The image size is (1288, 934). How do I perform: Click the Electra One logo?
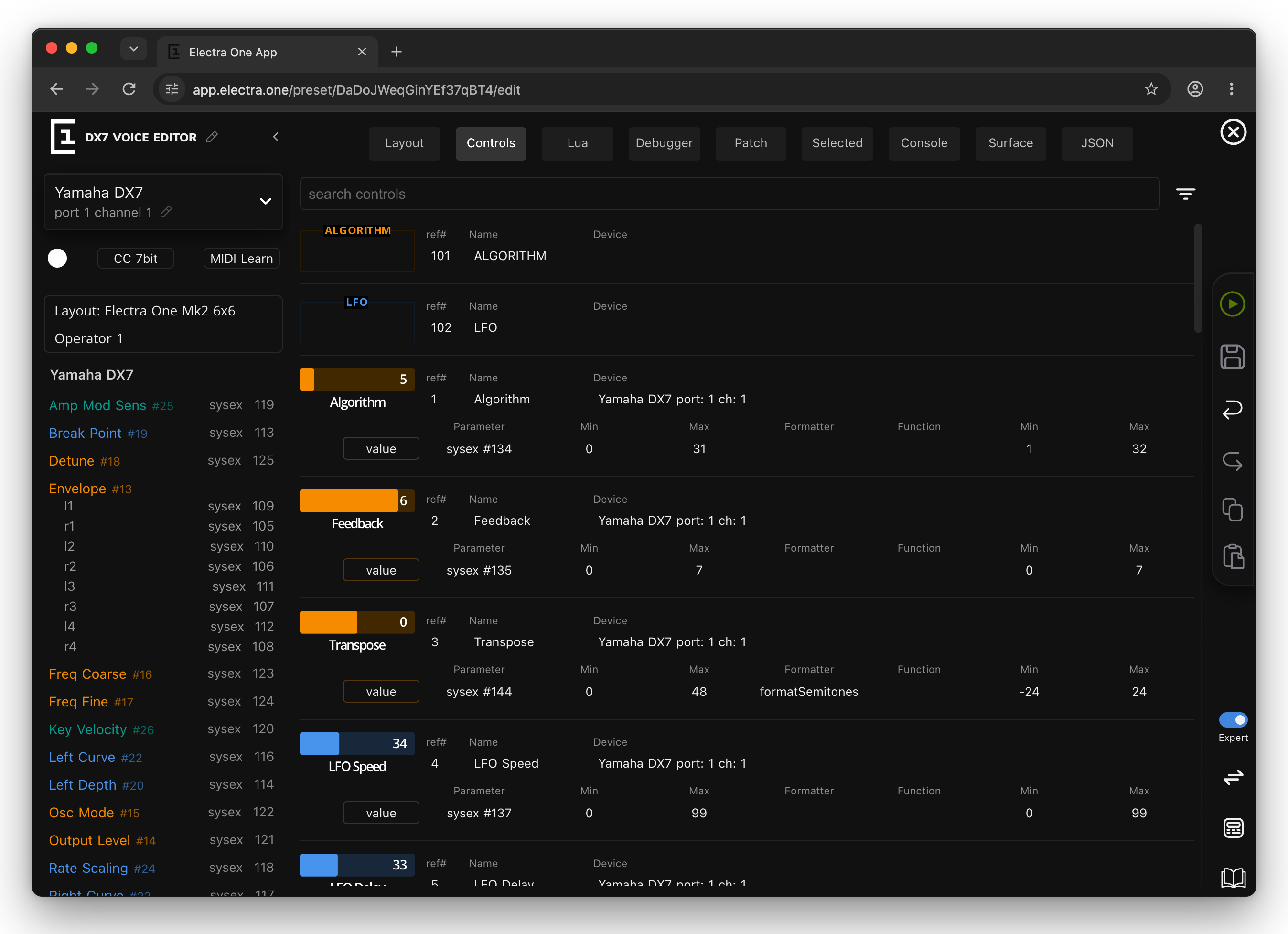[63, 137]
